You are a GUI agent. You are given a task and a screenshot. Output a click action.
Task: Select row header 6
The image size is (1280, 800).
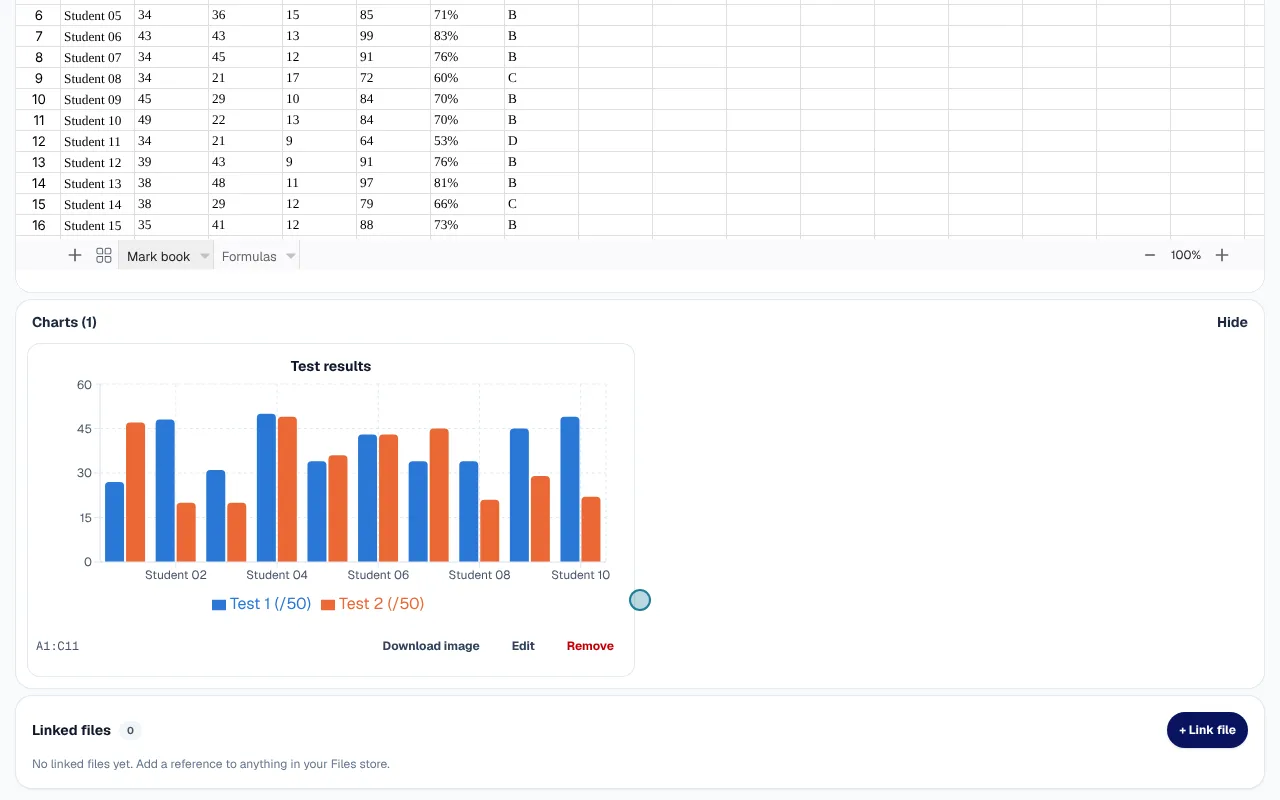click(38, 16)
